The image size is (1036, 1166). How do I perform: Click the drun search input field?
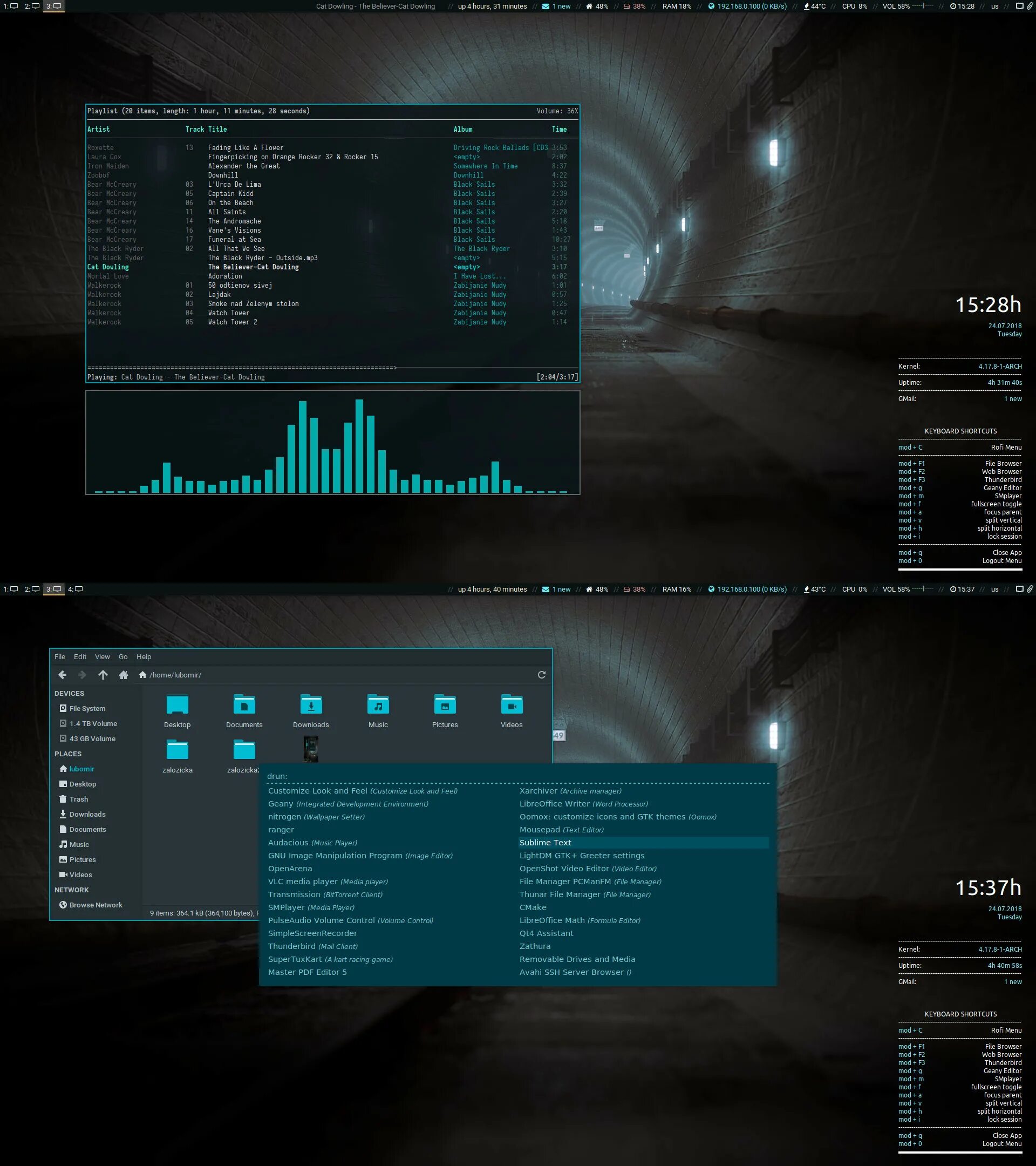pos(513,776)
